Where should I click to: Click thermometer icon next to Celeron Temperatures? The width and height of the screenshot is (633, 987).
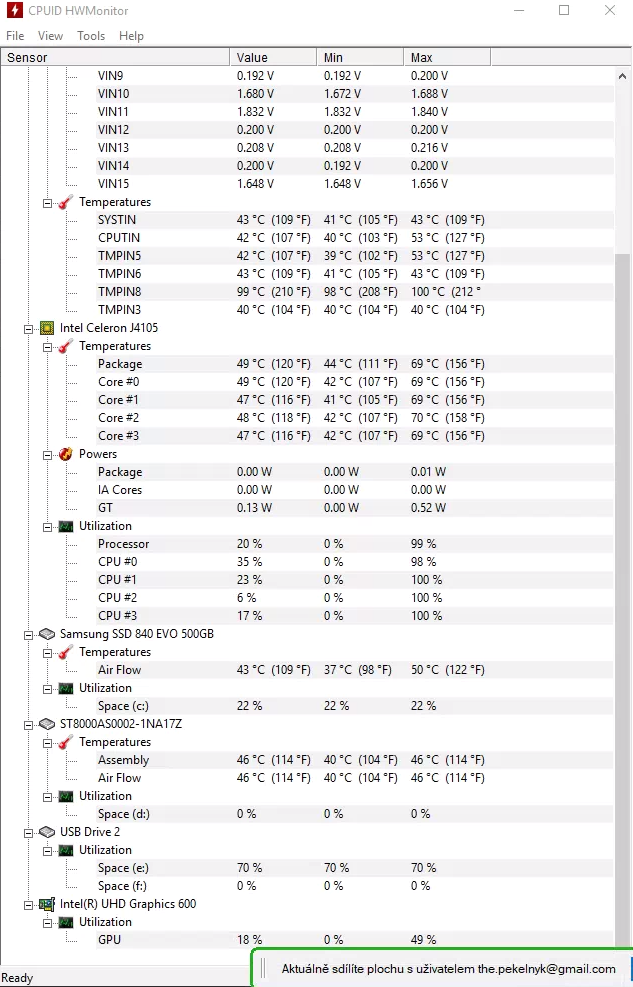click(x=66, y=346)
